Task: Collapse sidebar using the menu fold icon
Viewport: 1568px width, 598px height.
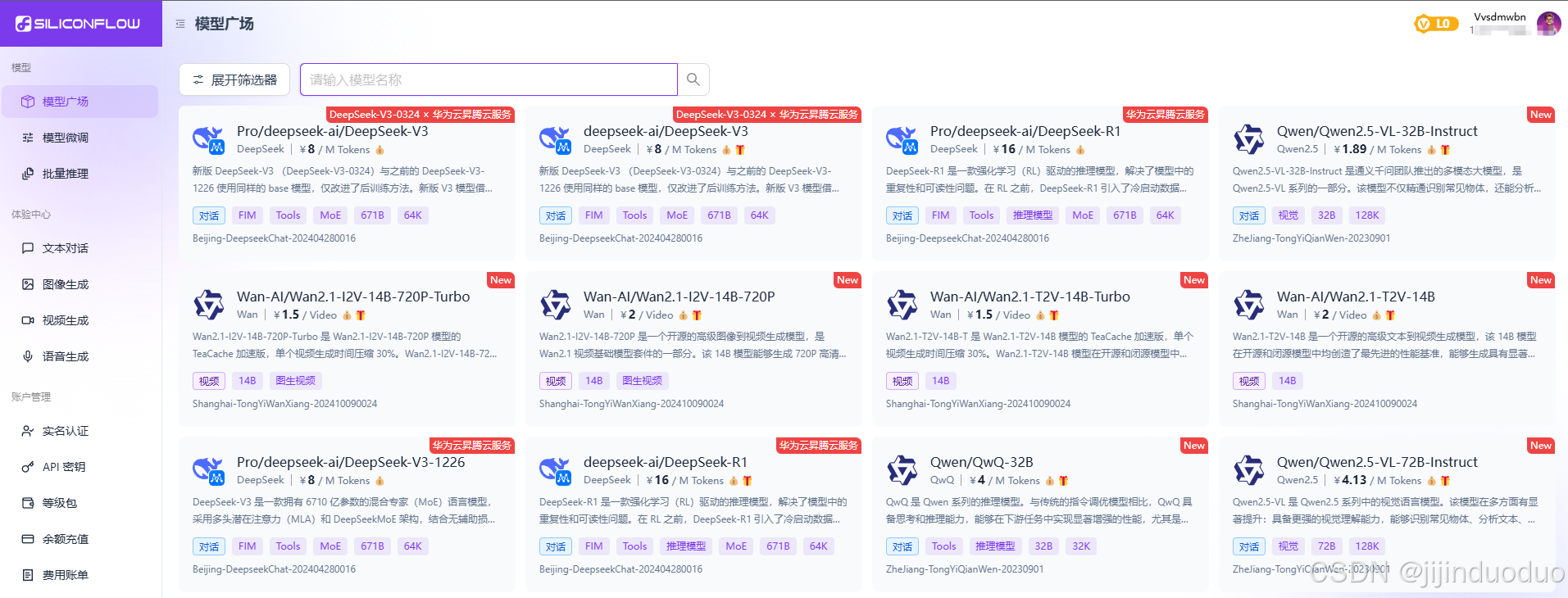Action: [x=180, y=24]
